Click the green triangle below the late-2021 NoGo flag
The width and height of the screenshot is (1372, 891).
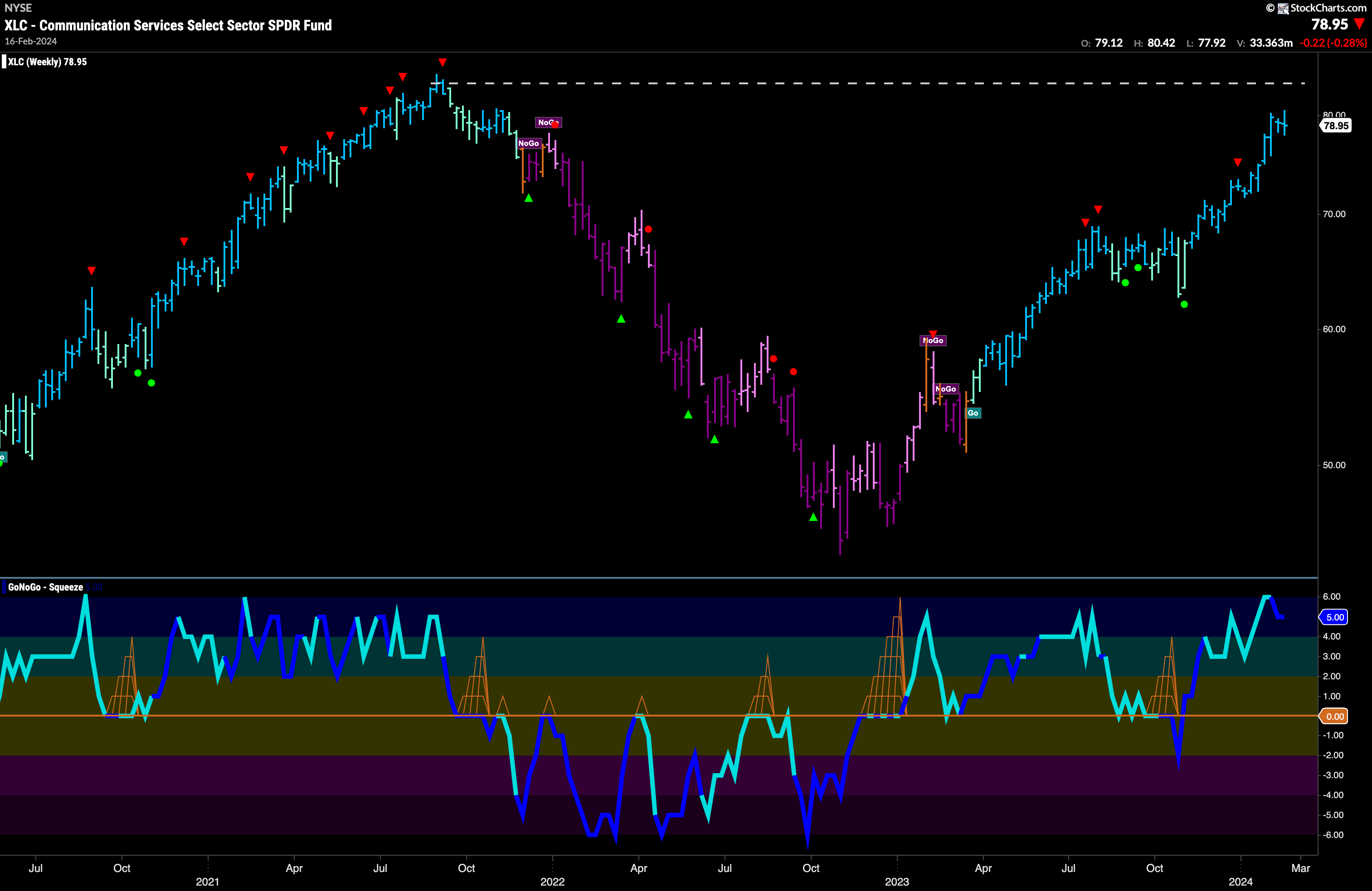(x=529, y=198)
